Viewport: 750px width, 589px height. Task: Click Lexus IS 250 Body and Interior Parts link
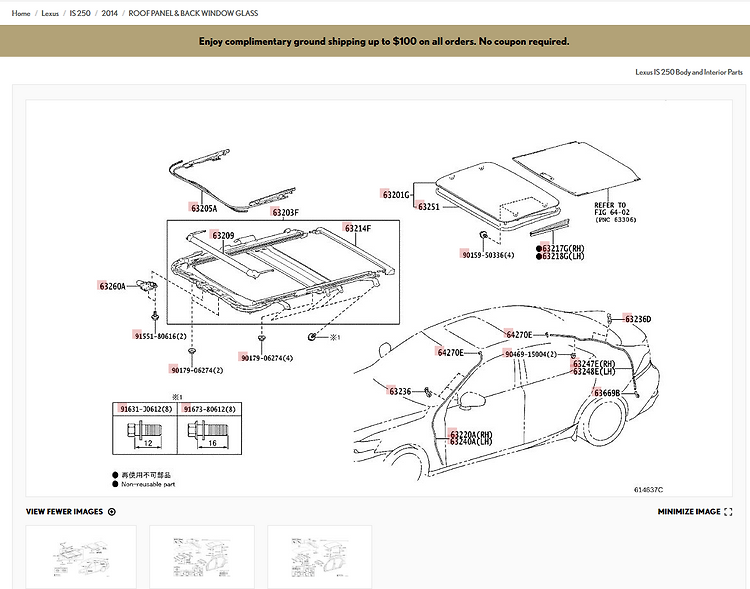click(689, 72)
